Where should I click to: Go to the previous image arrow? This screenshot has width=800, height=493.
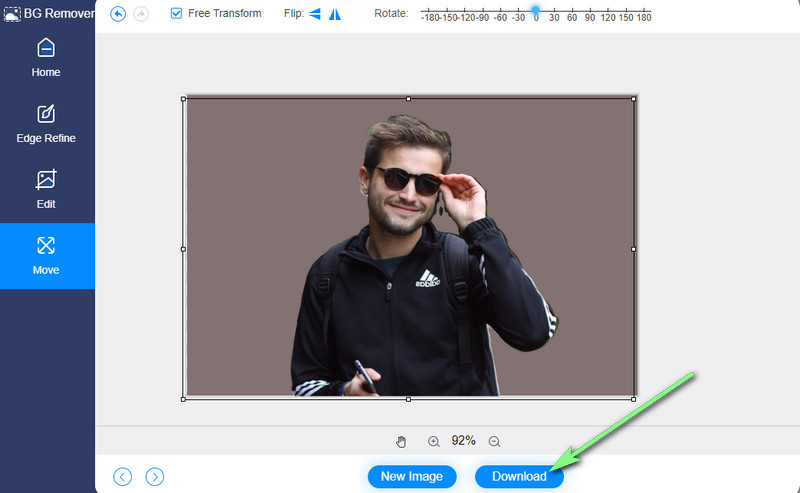123,477
